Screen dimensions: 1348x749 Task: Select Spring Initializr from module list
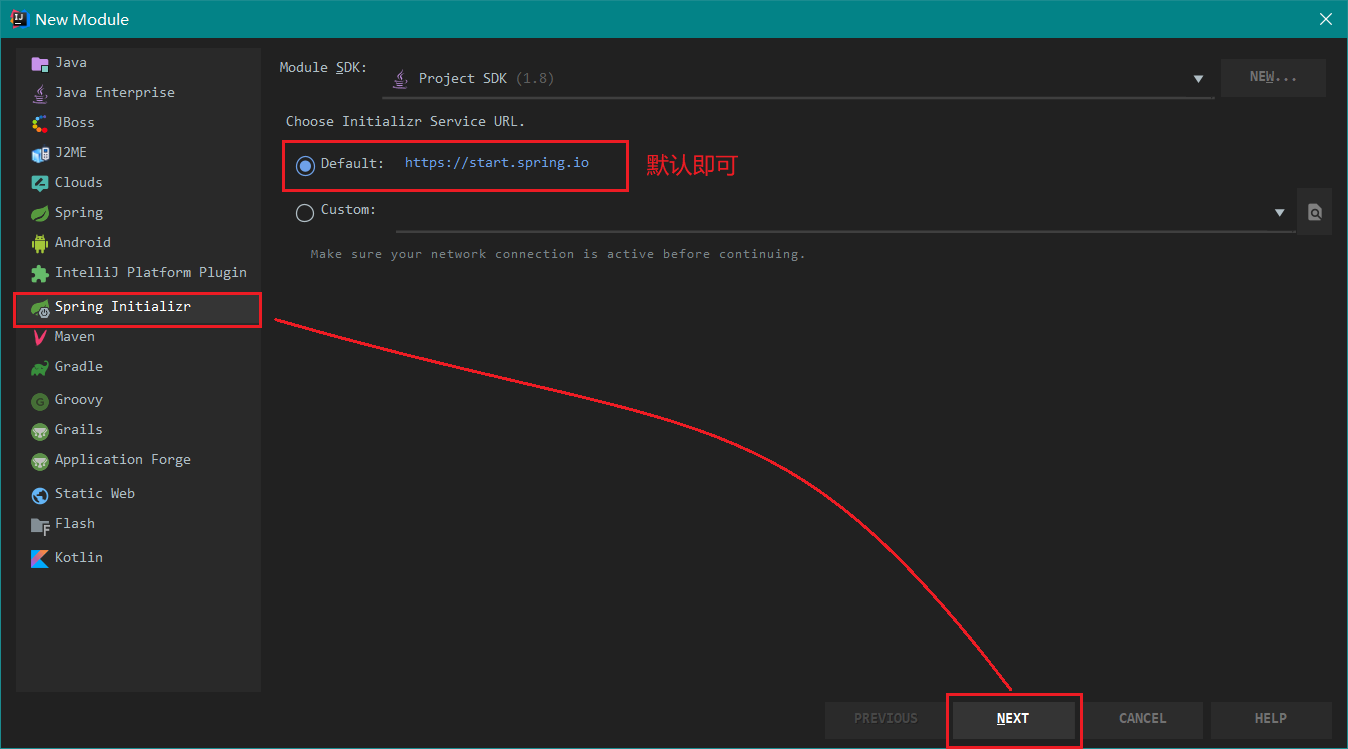pos(122,307)
